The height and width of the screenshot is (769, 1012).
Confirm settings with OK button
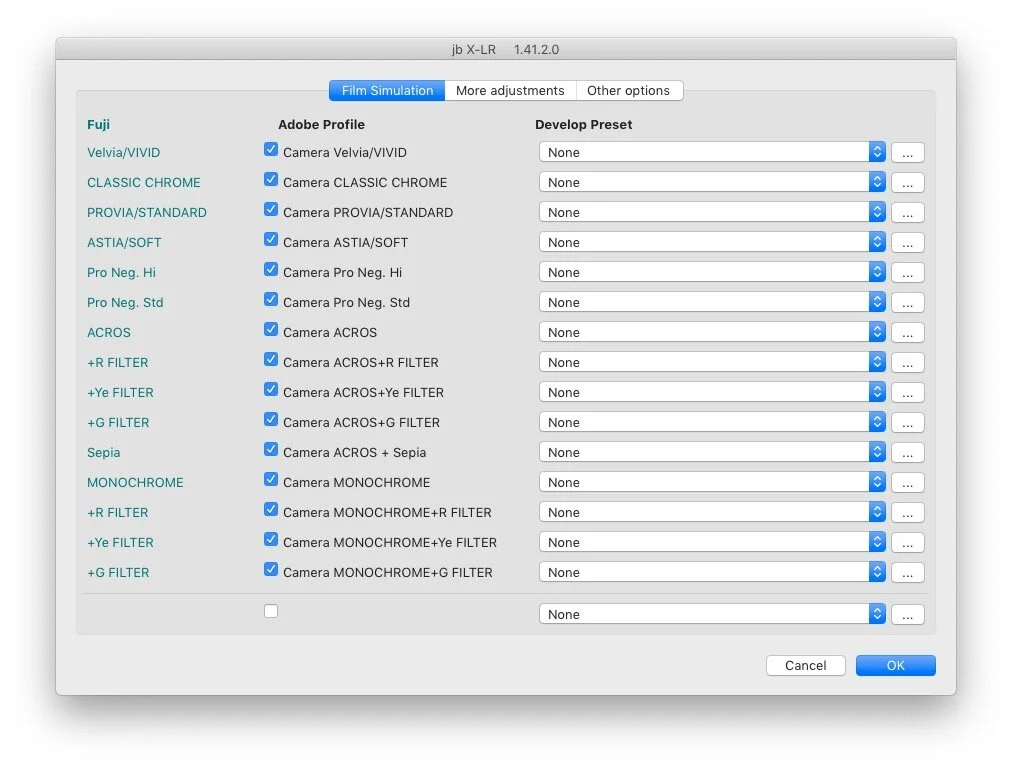895,666
